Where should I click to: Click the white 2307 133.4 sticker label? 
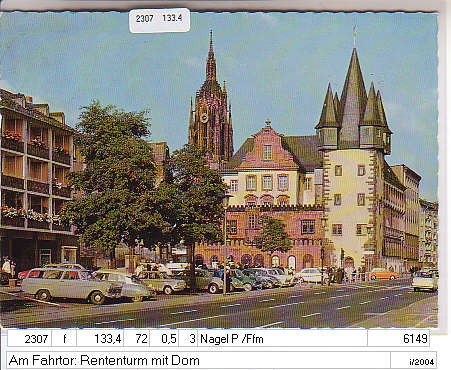point(160,20)
